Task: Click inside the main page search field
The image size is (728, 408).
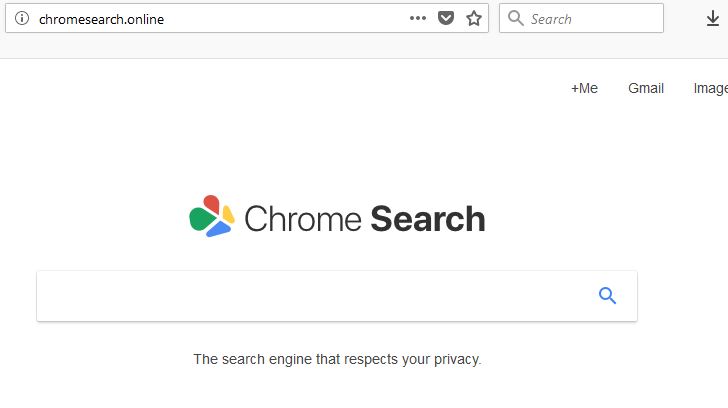Action: [310, 296]
